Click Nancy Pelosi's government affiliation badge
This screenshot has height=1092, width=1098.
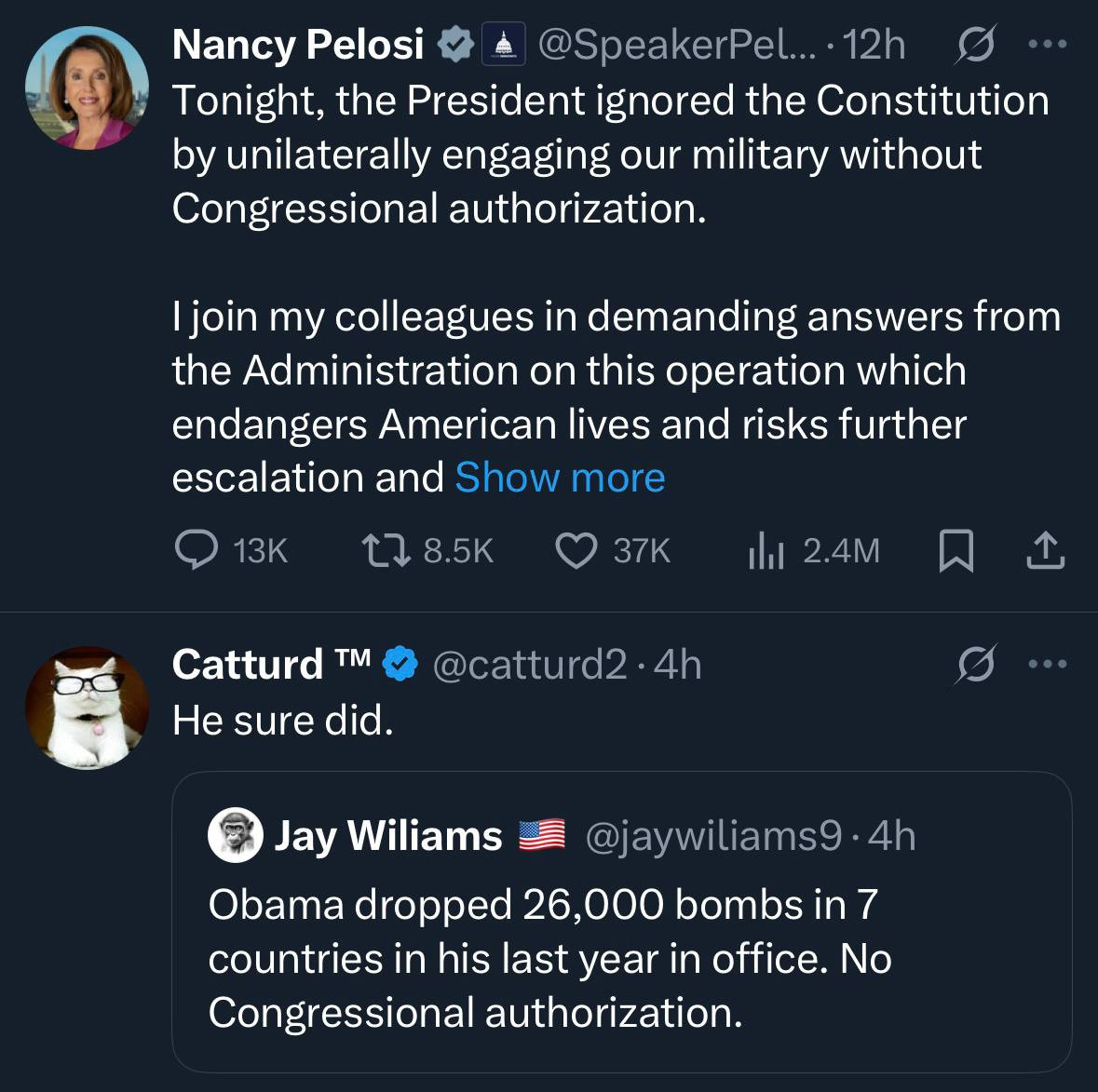click(x=504, y=45)
